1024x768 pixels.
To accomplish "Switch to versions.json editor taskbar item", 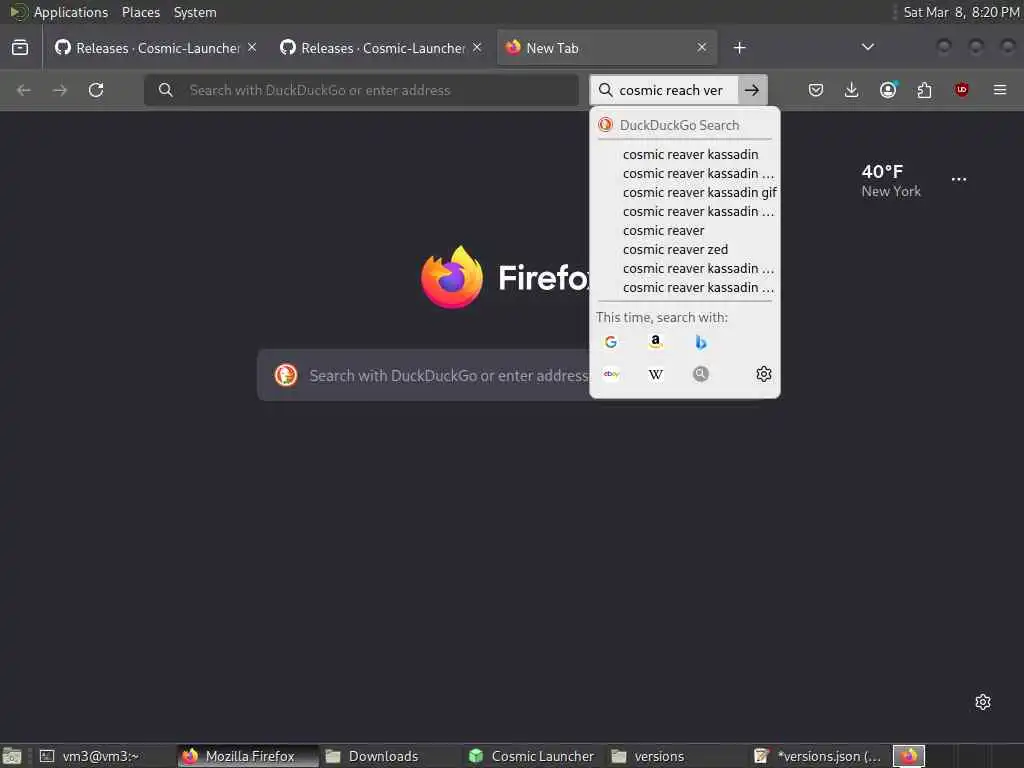I will [819, 756].
